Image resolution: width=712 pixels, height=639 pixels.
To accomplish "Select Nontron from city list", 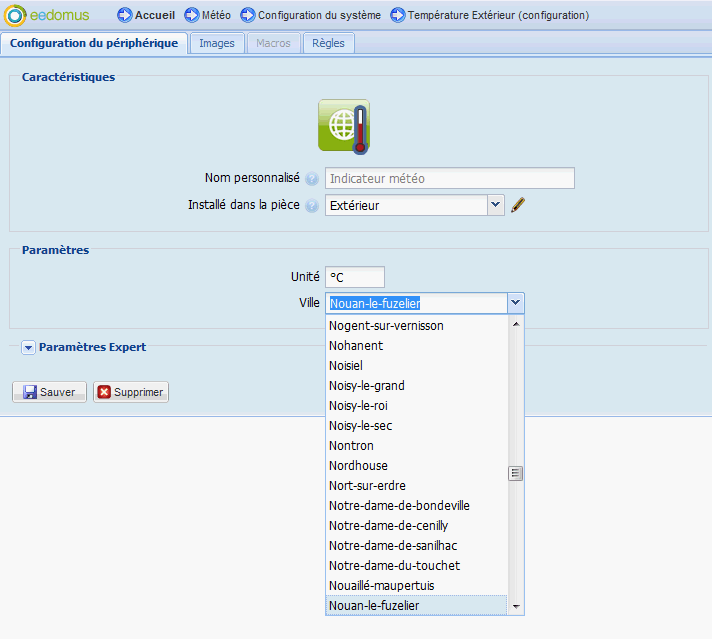I will [416, 446].
